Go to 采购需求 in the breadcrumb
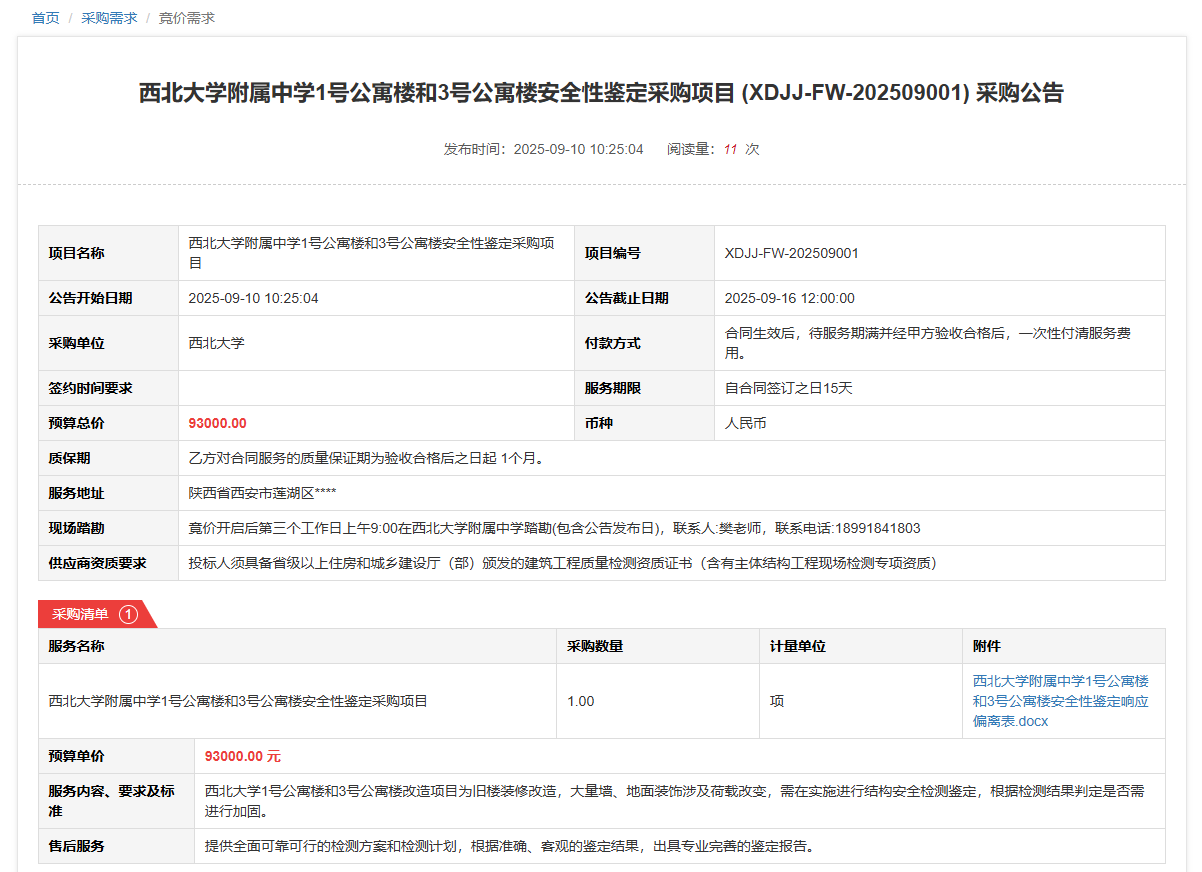 click(x=109, y=18)
